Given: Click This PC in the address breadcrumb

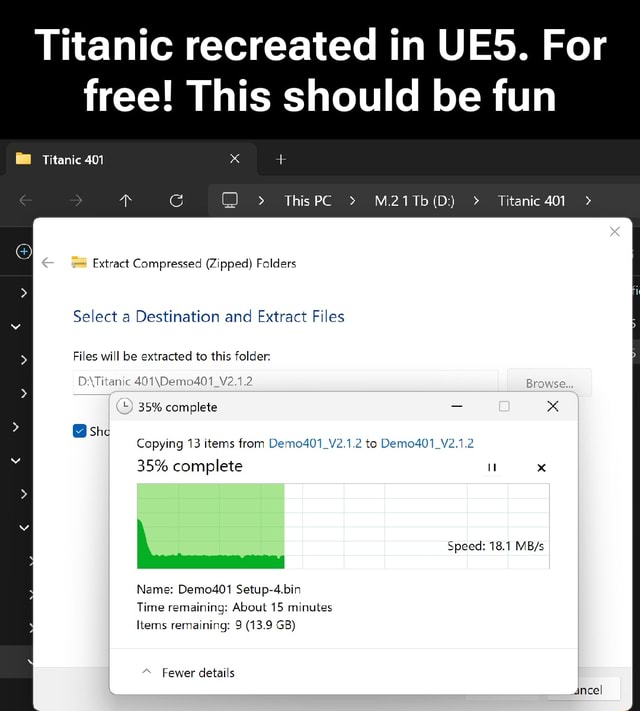Looking at the screenshot, I should (x=307, y=200).
